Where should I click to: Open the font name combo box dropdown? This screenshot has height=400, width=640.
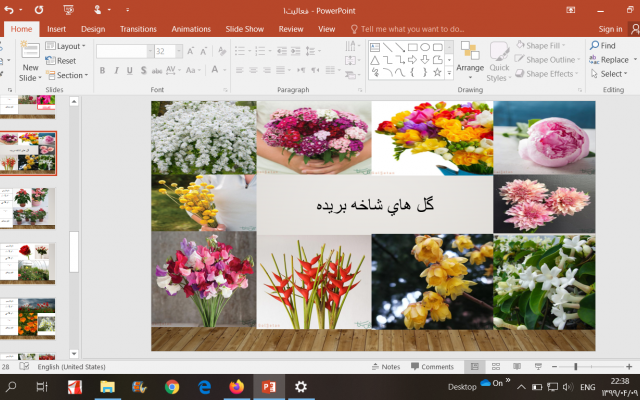click(x=150, y=51)
